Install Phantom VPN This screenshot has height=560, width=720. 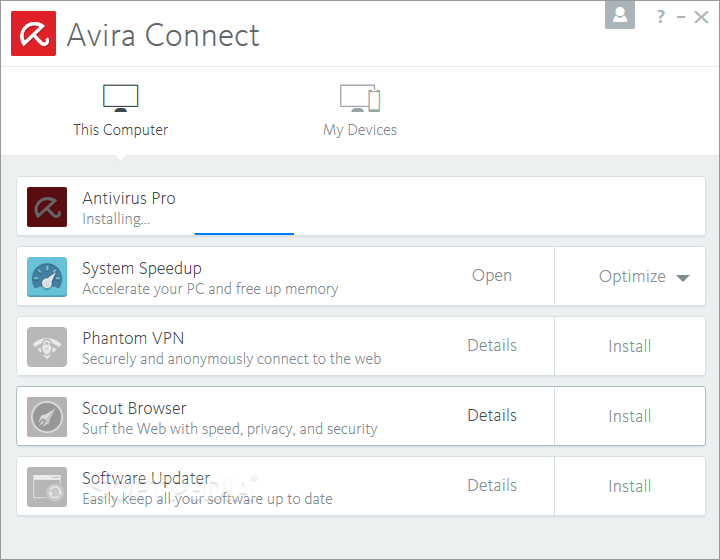(x=630, y=346)
